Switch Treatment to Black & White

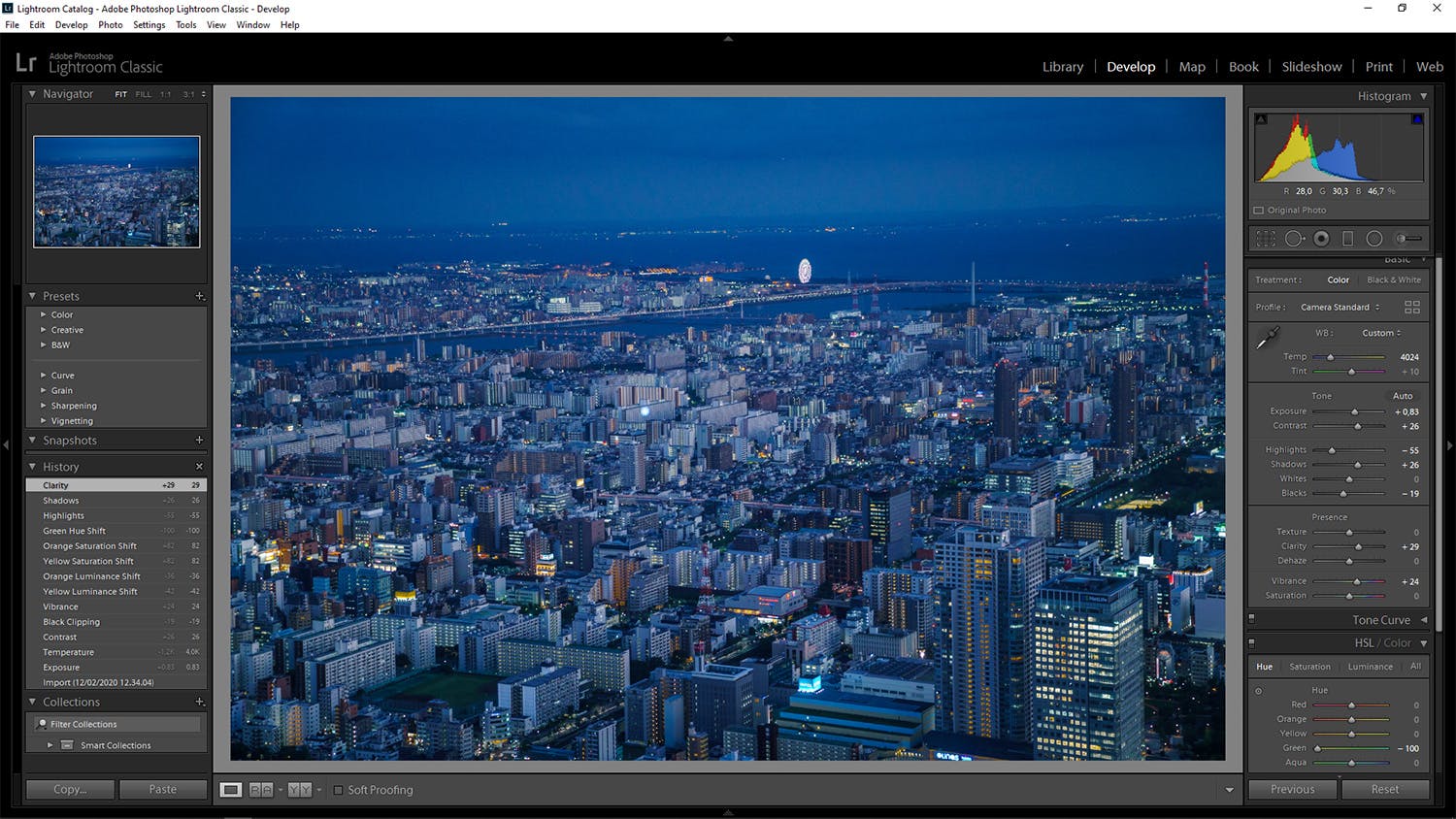1394,279
